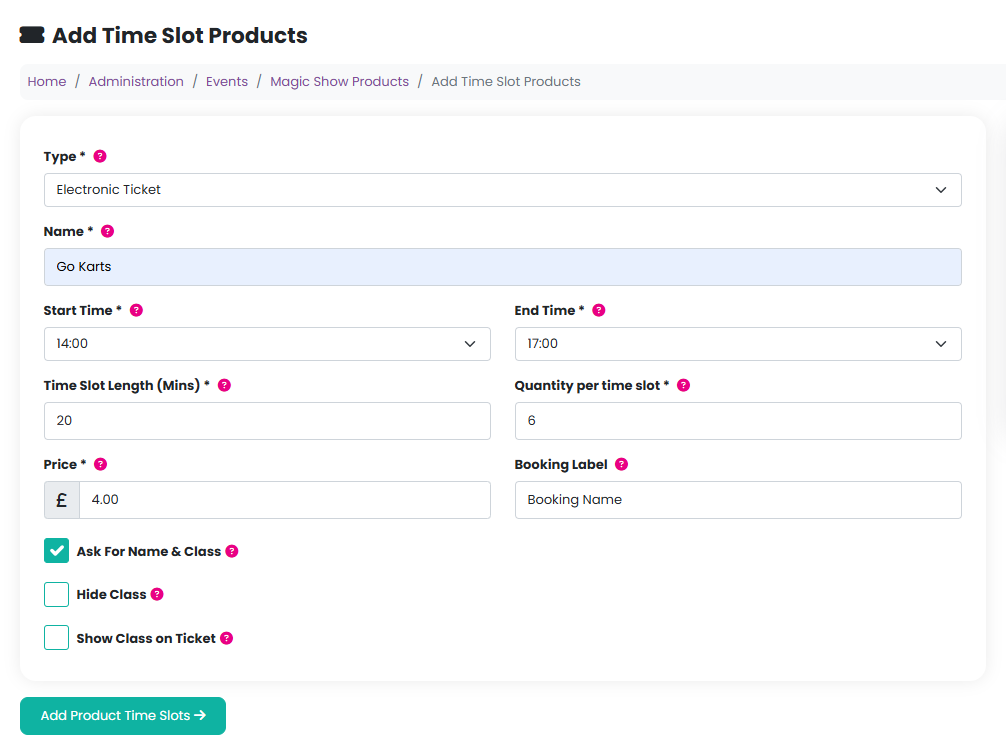Expand the Start Time dropdown
Image resolution: width=1006 pixels, height=746 pixels.
click(267, 344)
